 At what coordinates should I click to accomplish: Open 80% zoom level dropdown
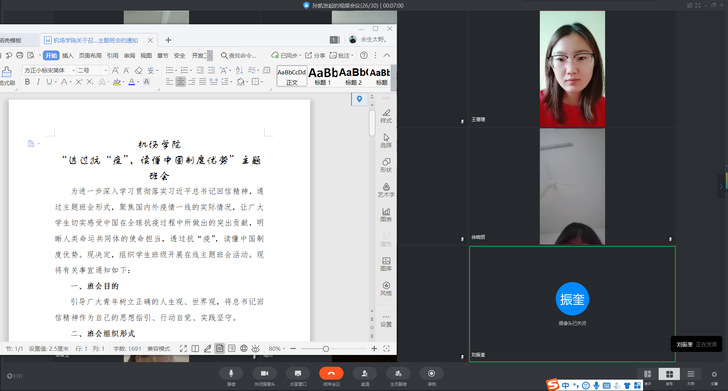(x=276, y=348)
